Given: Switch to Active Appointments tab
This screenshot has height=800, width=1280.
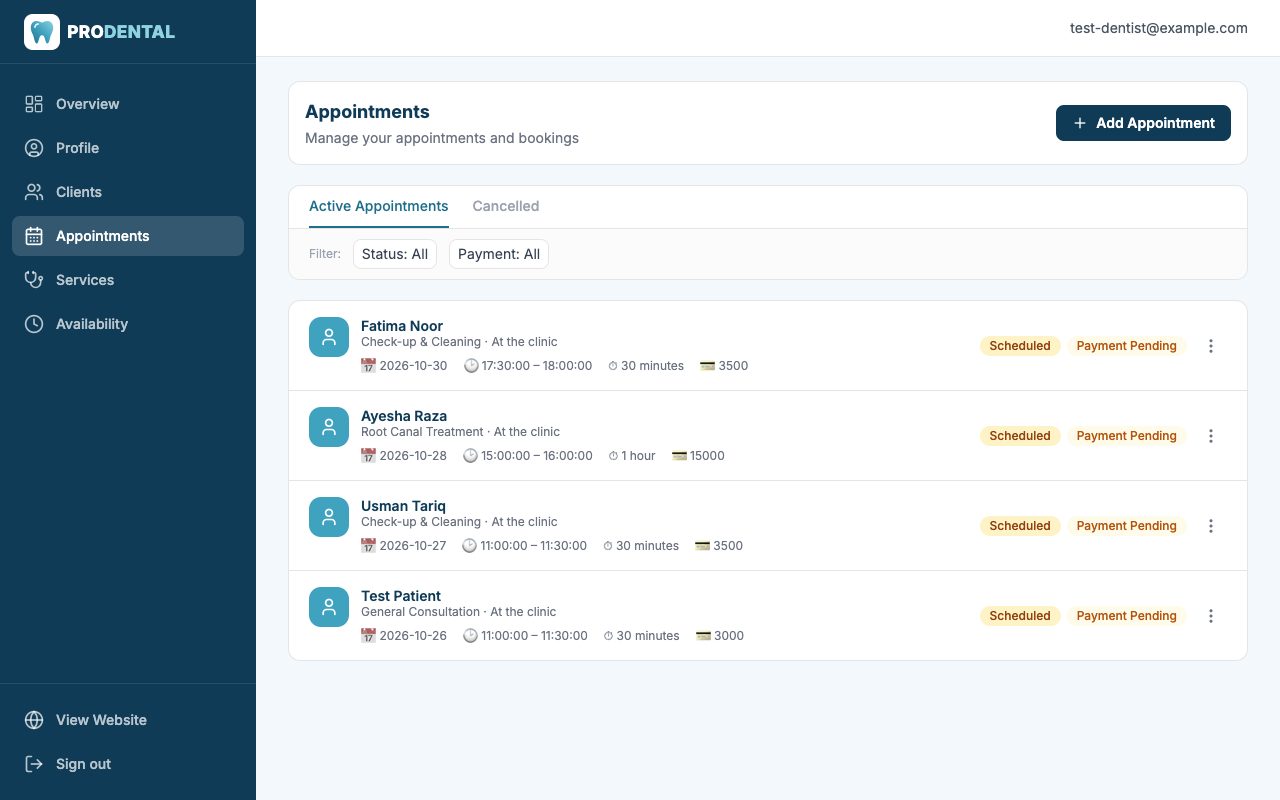Looking at the screenshot, I should (x=379, y=206).
